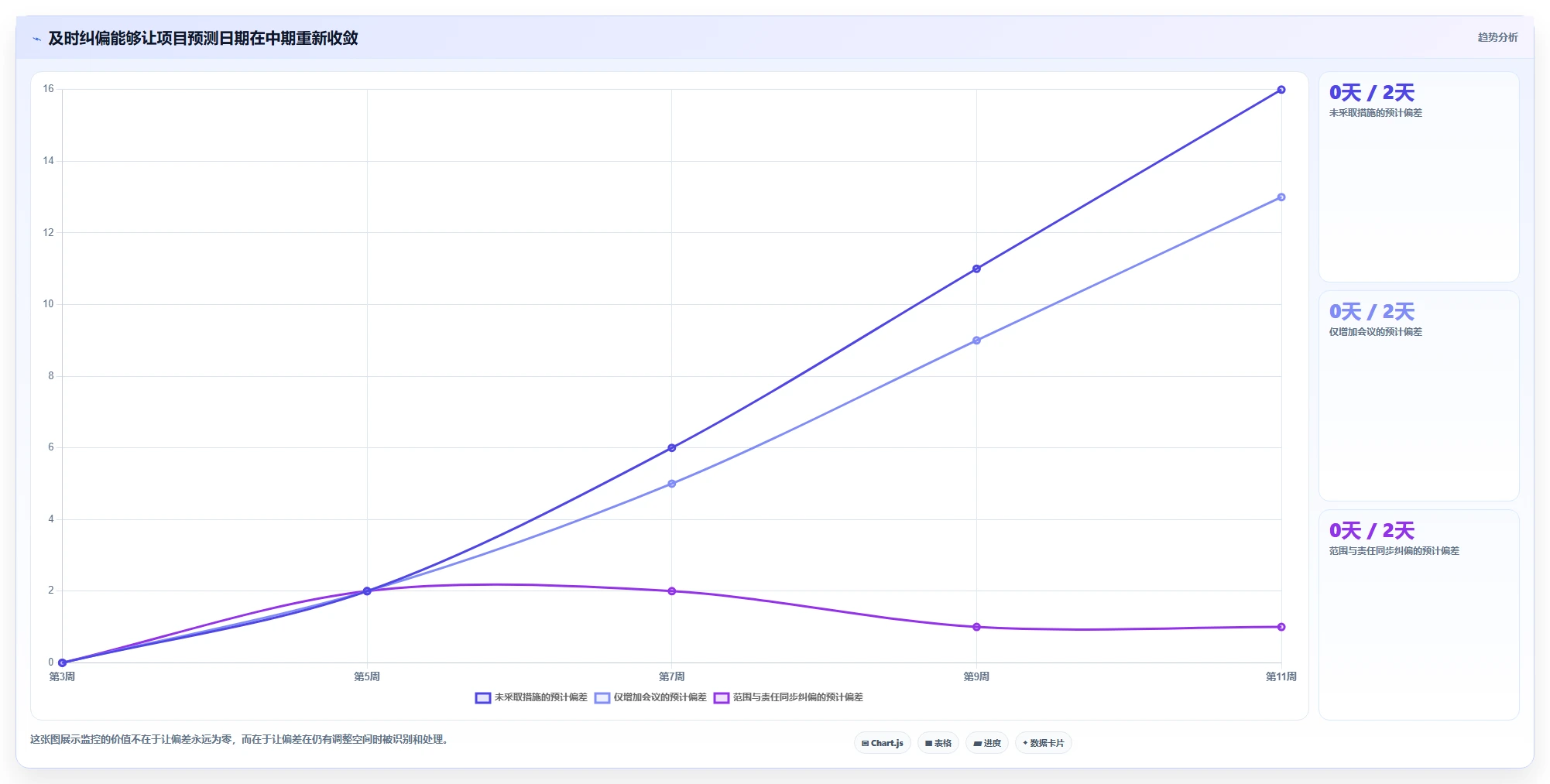
Task: Click the title 及时纠偏能够让项目预测日期在中期重新收敛
Action: point(203,38)
